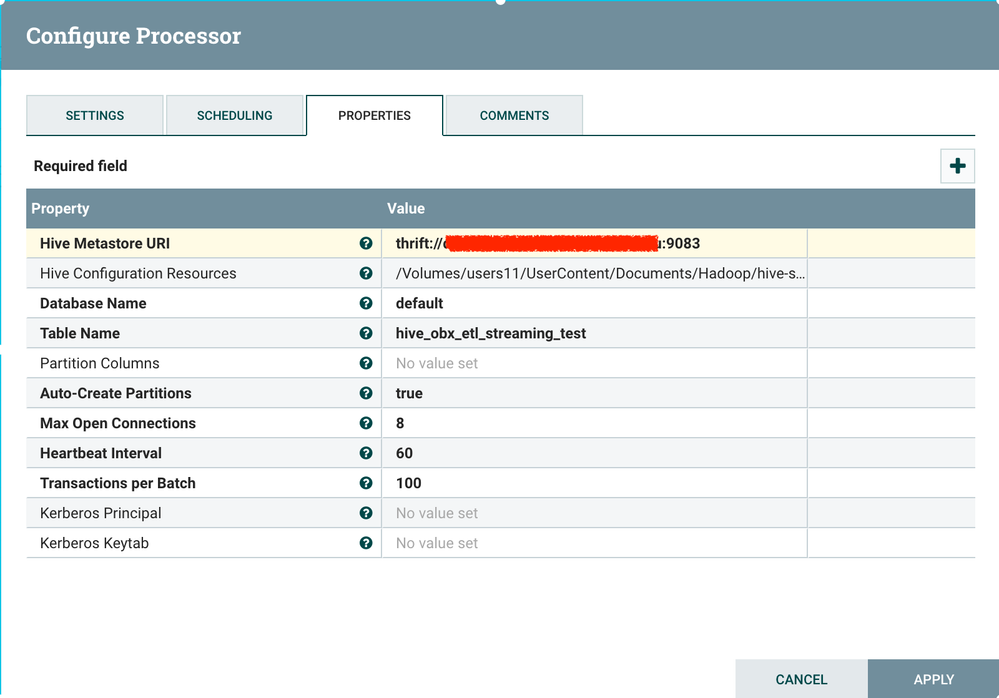The width and height of the screenshot is (999, 698).
Task: Open help icon for Kerberos Keytab
Action: point(366,543)
